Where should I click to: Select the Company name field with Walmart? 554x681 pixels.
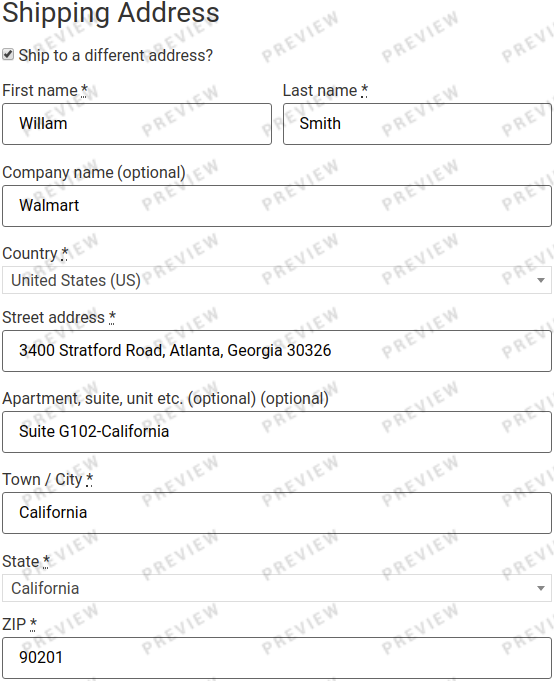pyautogui.click(x=277, y=206)
